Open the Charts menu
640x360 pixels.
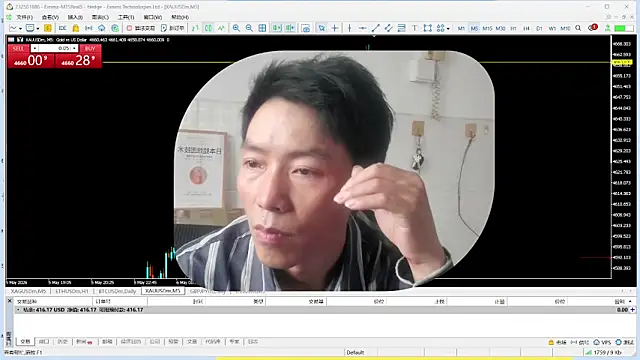pos(100,17)
